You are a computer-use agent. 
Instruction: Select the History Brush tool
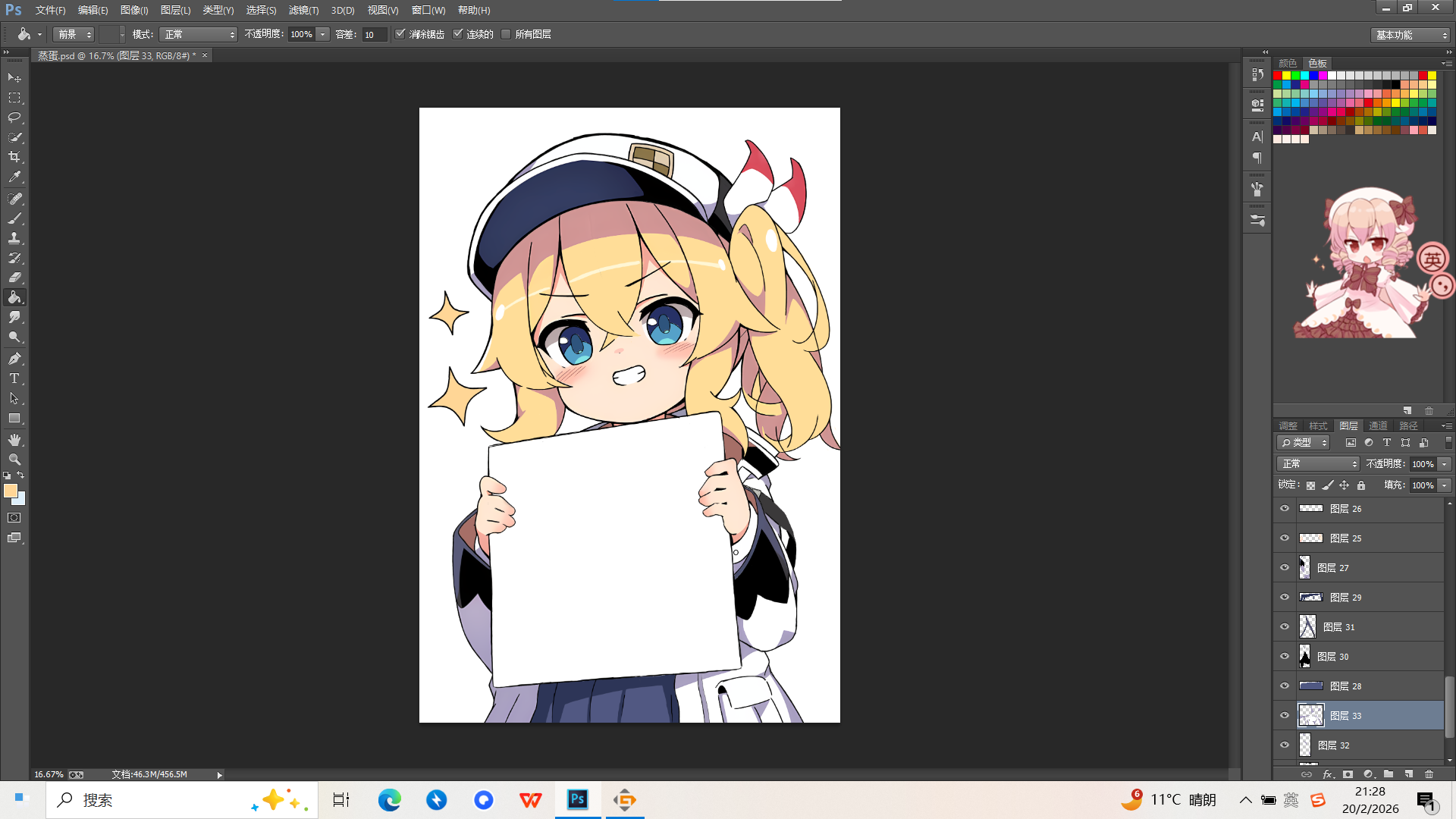click(14, 257)
